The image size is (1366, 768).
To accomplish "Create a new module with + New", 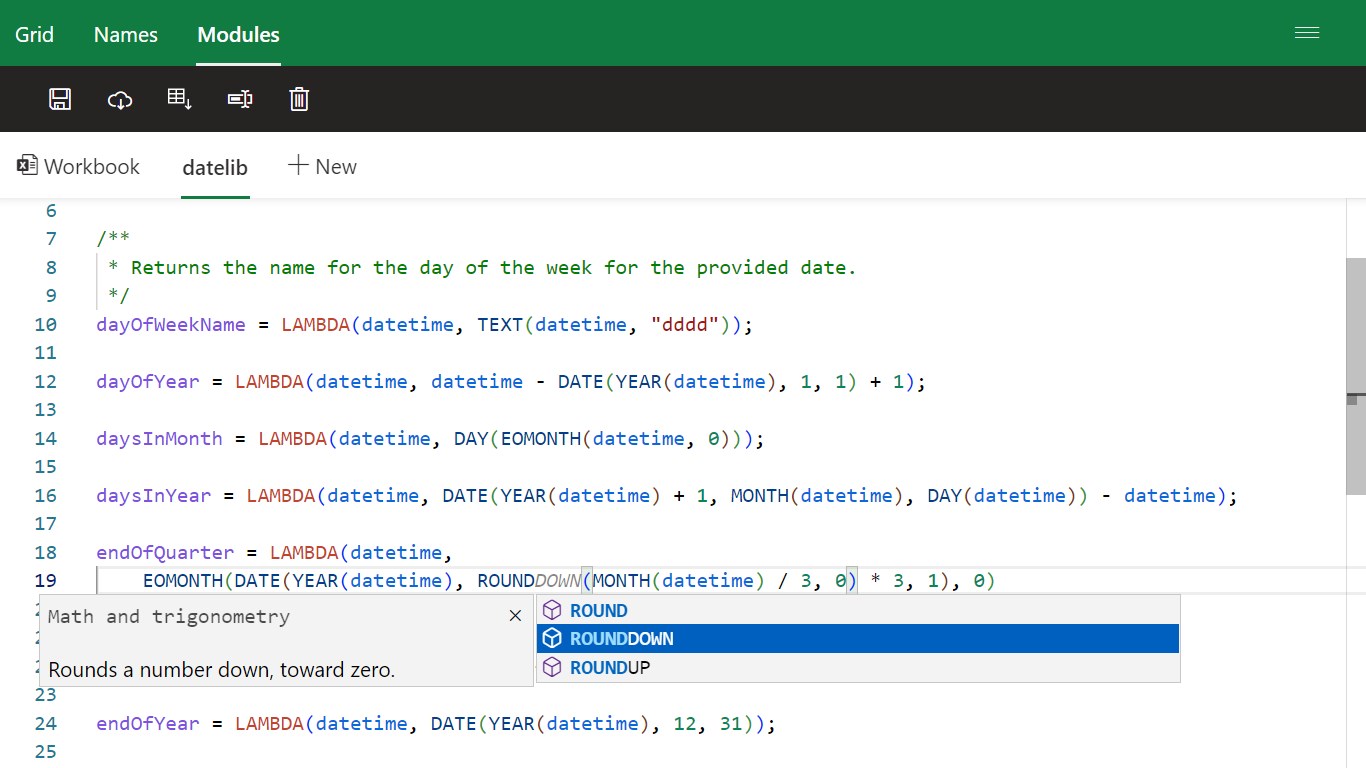I will [322, 167].
